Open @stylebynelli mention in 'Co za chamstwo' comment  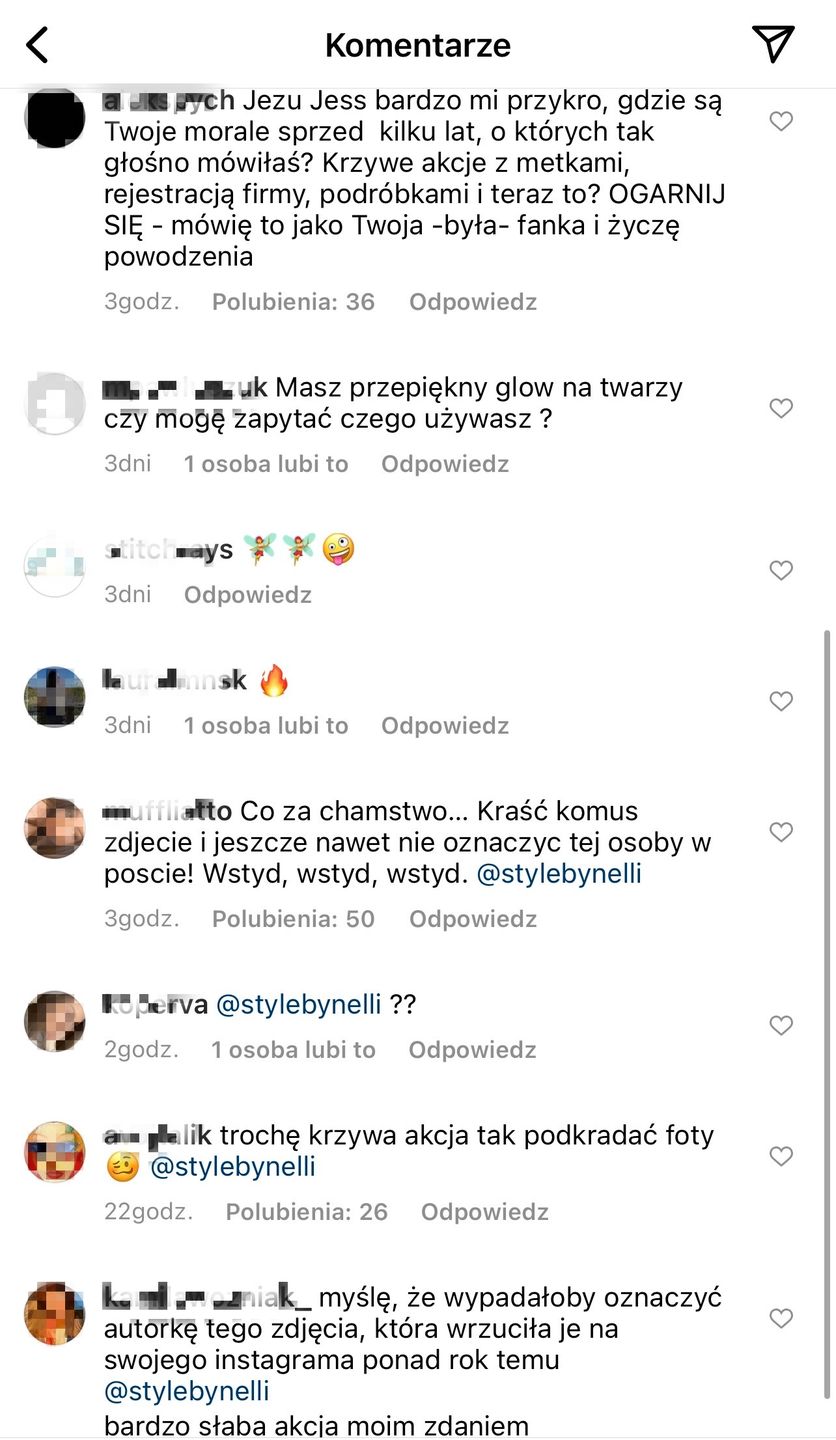559,874
